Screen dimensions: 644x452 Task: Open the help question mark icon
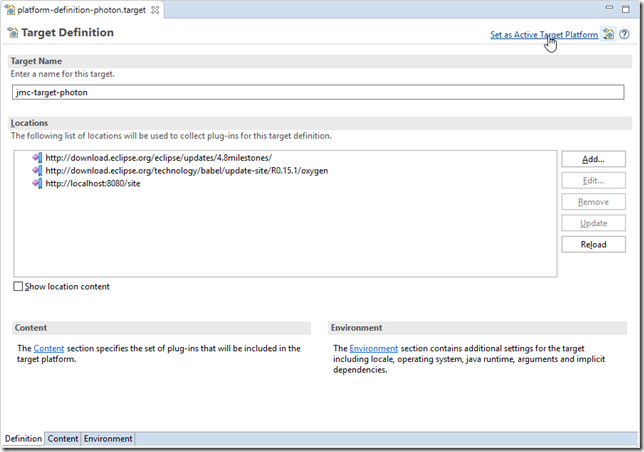click(624, 34)
